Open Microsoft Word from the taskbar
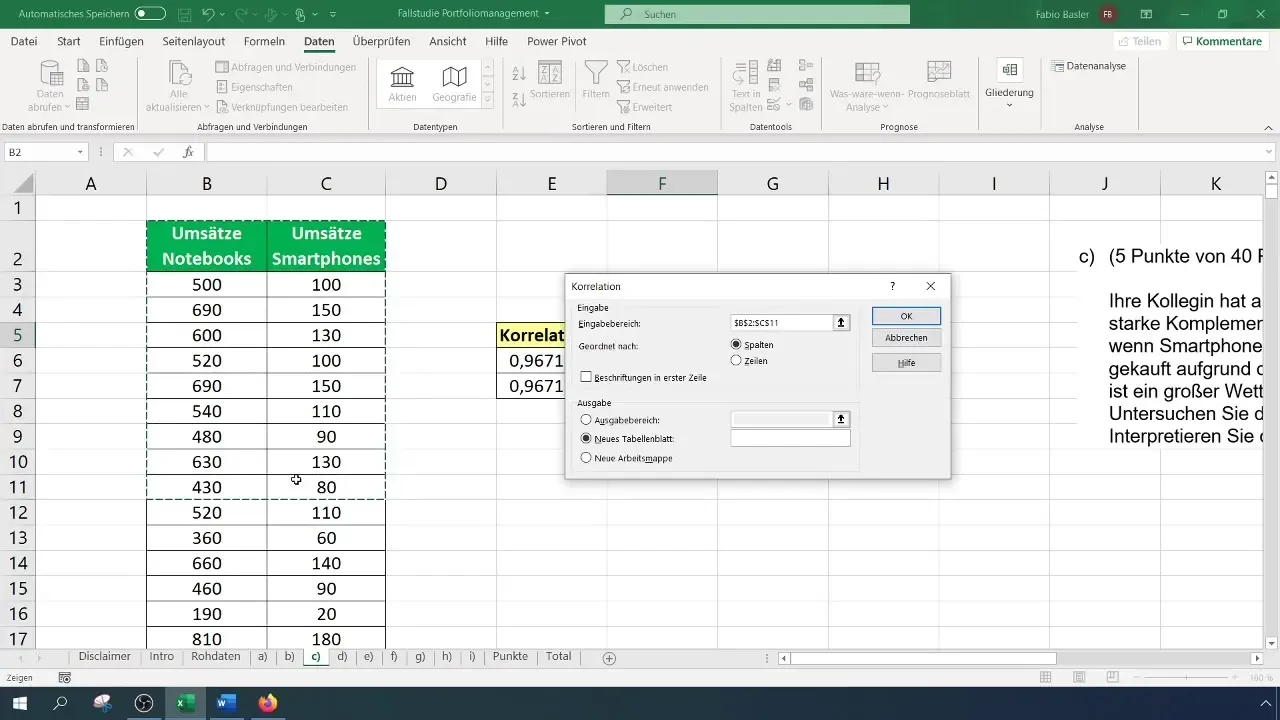 [224, 703]
